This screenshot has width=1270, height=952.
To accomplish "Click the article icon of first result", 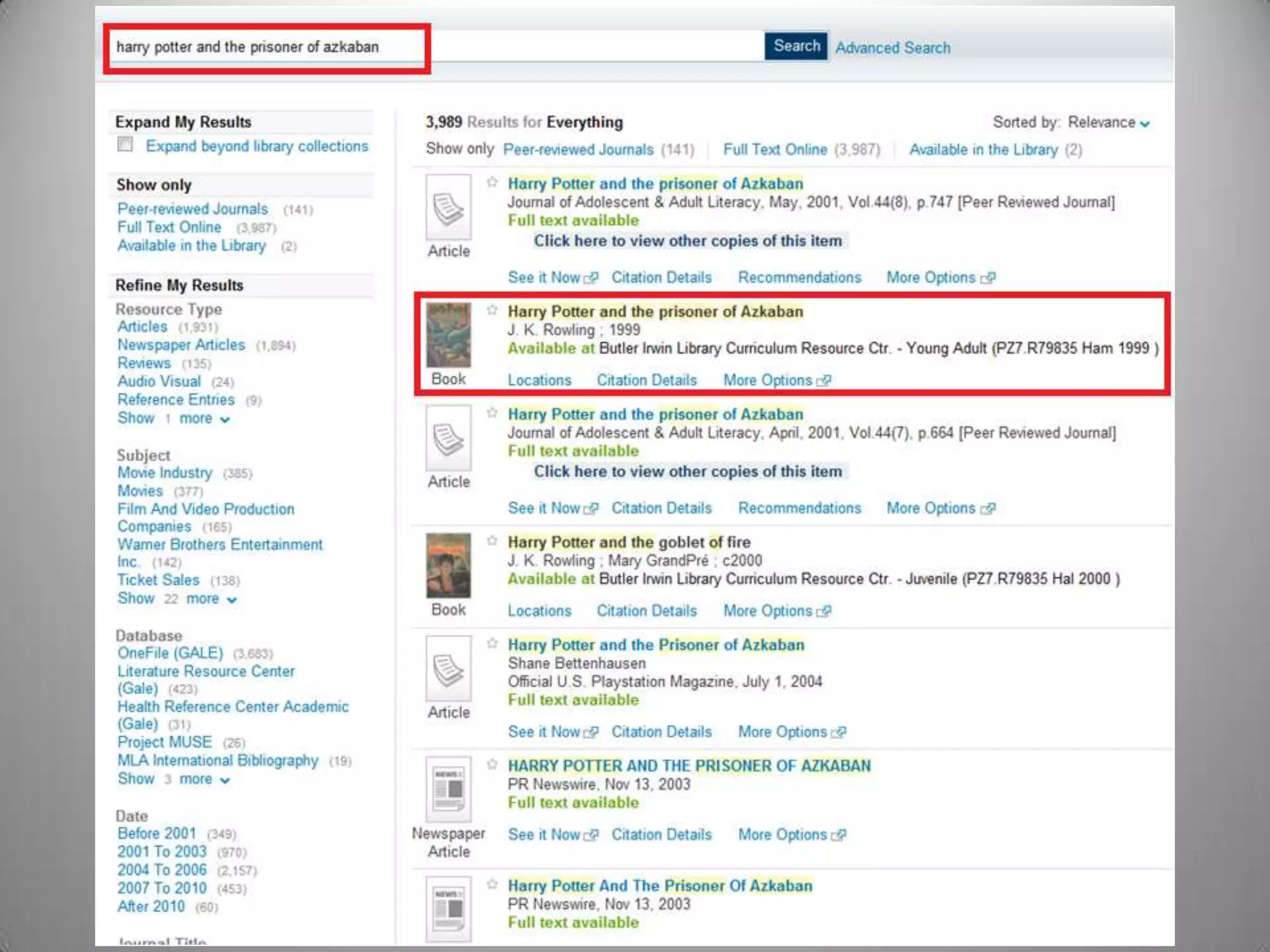I will pos(448,208).
